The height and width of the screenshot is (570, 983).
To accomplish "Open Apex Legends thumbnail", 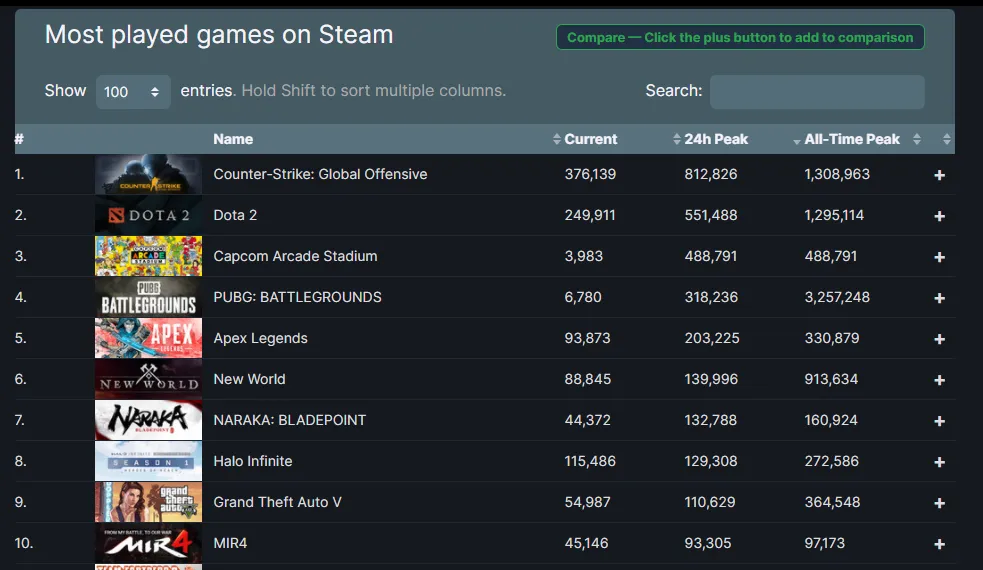I will [x=149, y=338].
